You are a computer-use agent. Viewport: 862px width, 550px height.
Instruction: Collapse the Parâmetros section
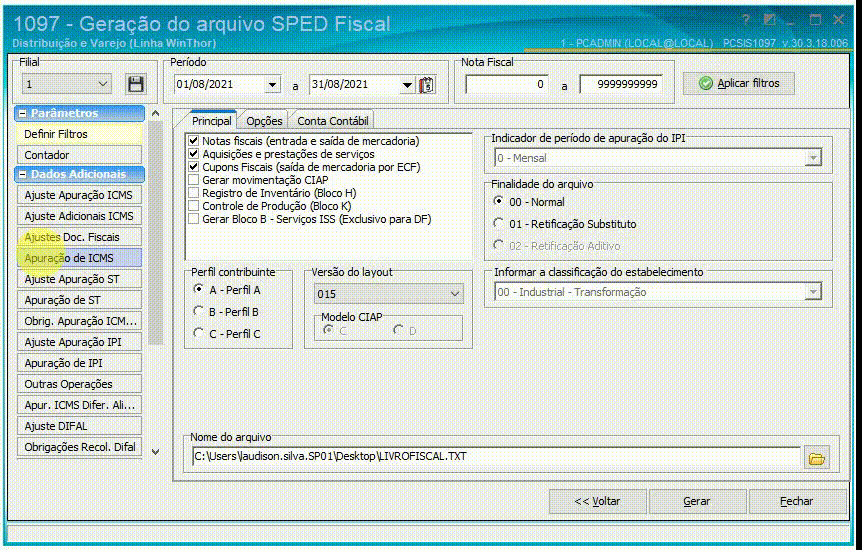[x=23, y=113]
